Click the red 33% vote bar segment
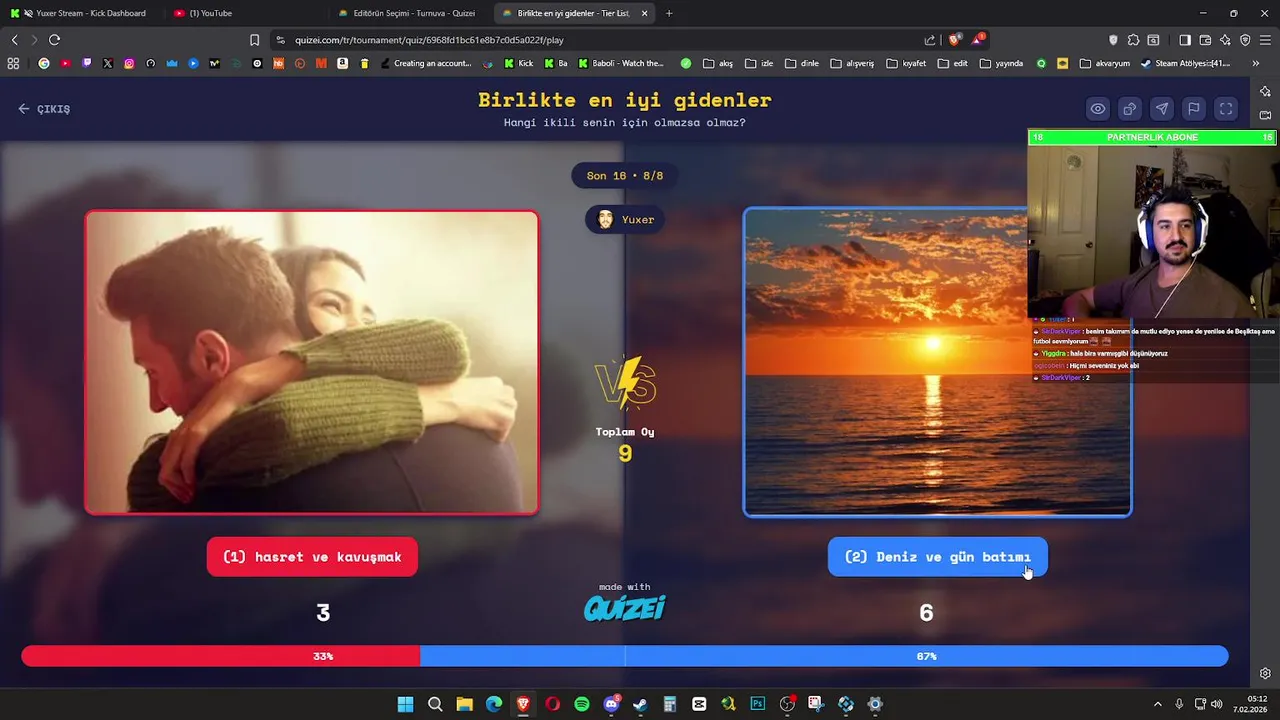 221,656
